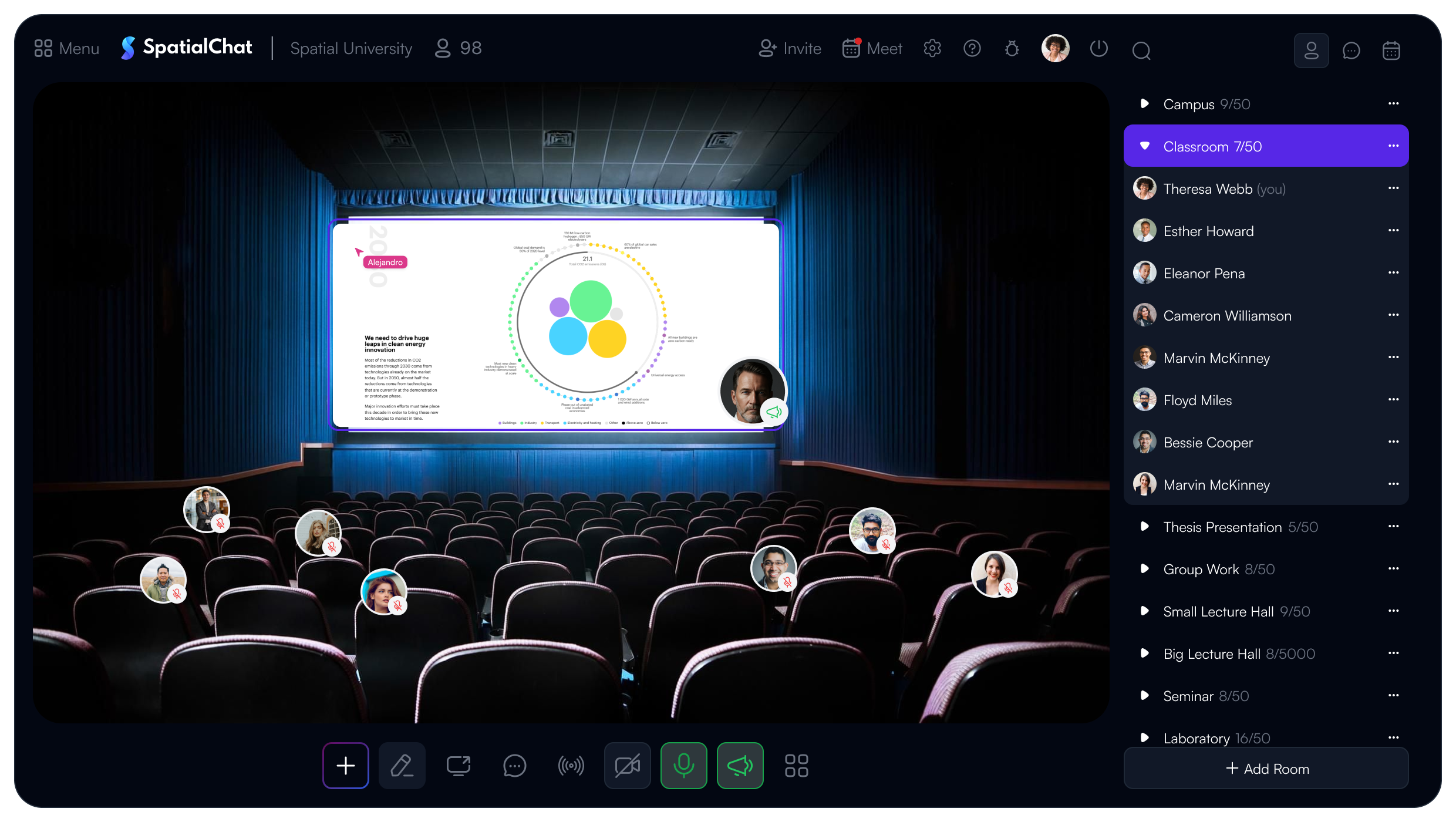Click the broadcast signal icon

pos(571,766)
